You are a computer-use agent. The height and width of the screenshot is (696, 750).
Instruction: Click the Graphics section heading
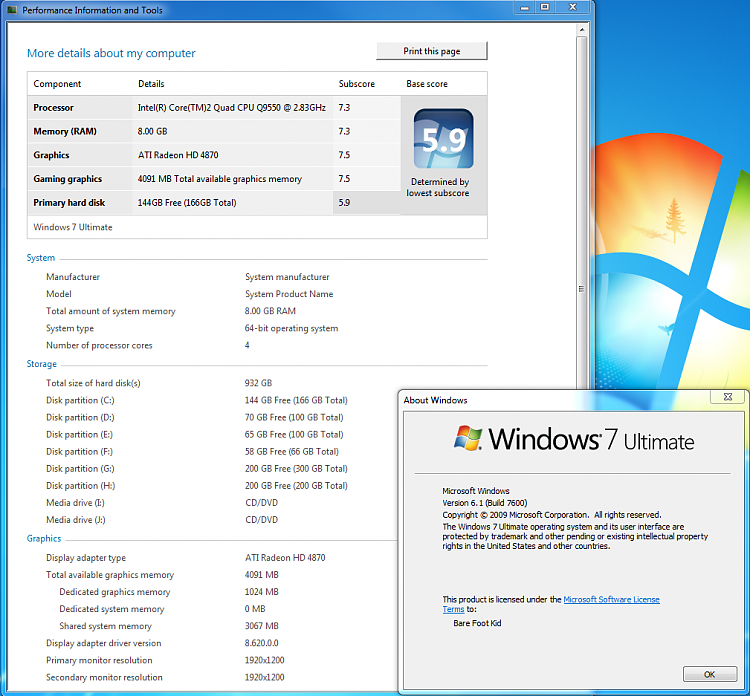click(44, 539)
